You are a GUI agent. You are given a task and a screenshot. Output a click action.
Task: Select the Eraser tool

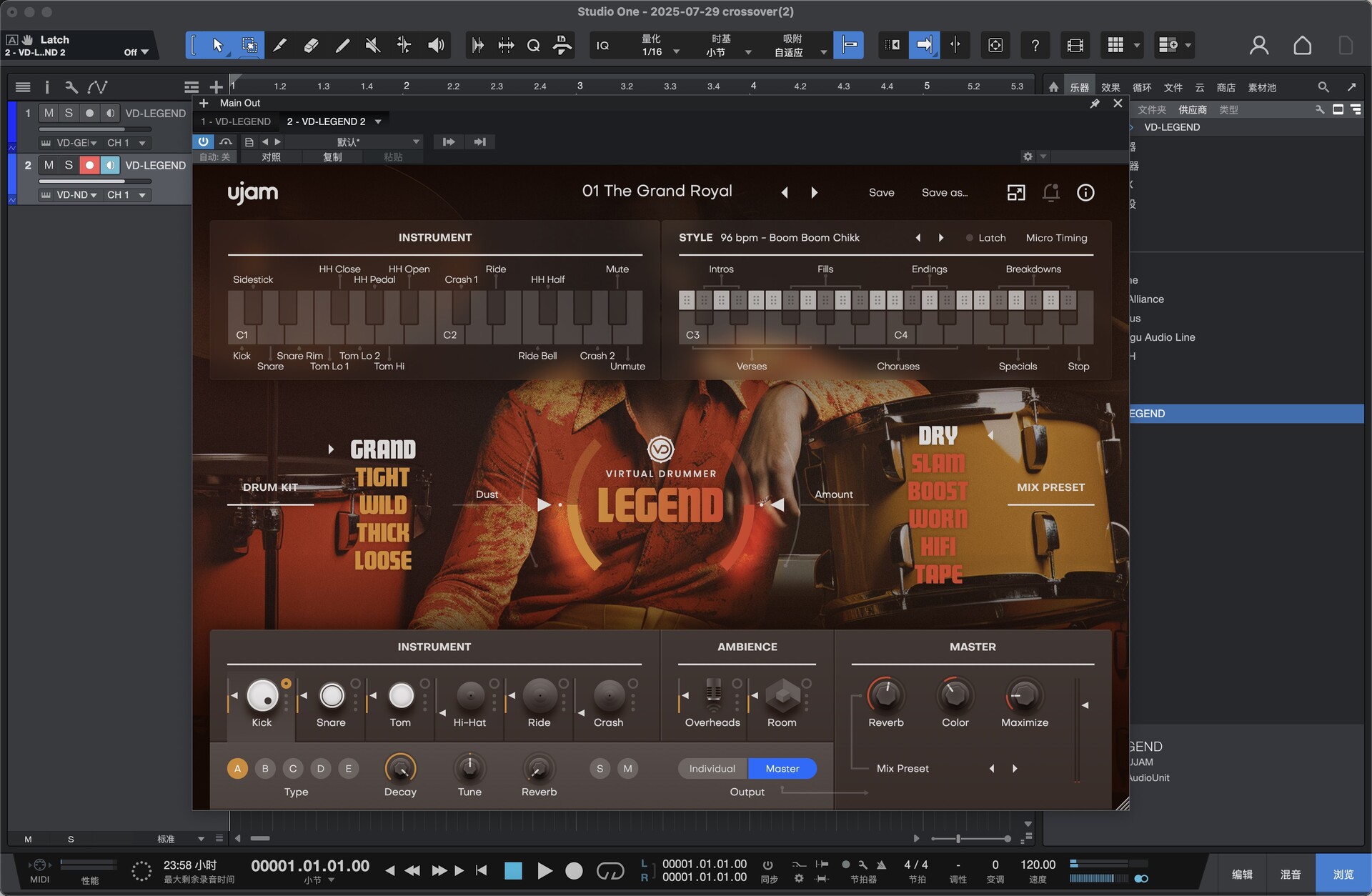point(311,46)
